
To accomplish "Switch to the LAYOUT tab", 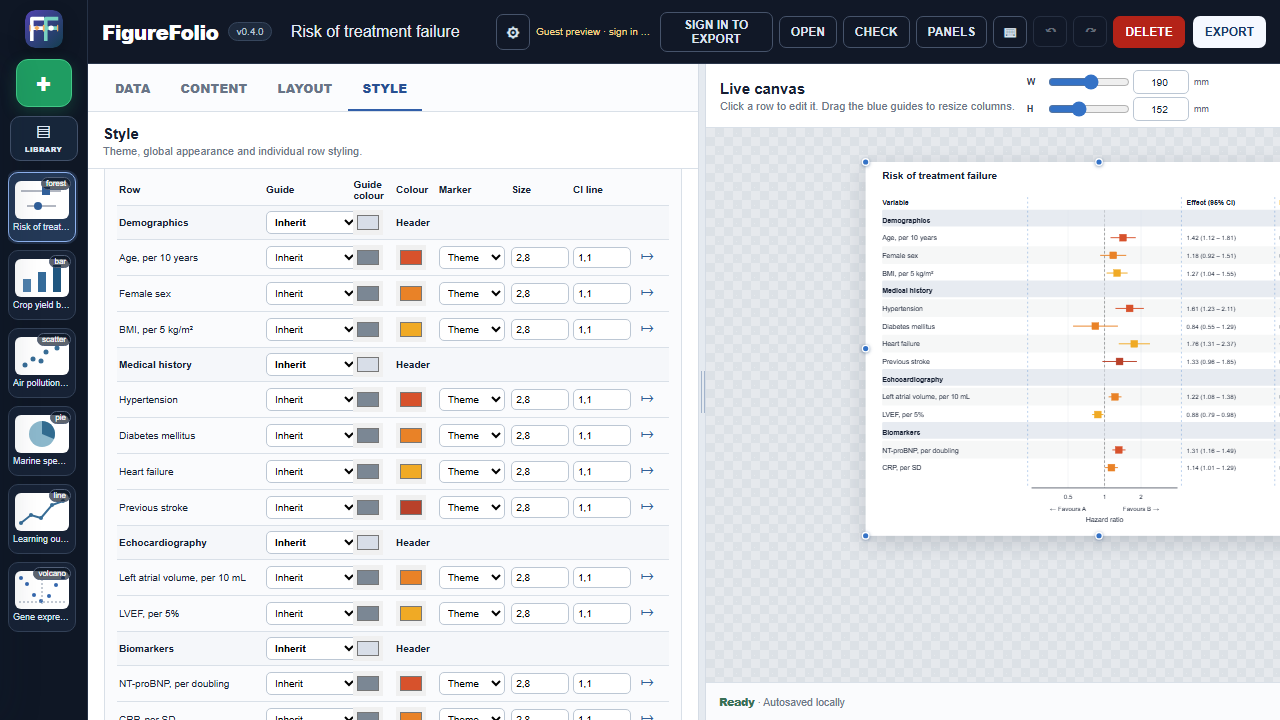I will [305, 88].
